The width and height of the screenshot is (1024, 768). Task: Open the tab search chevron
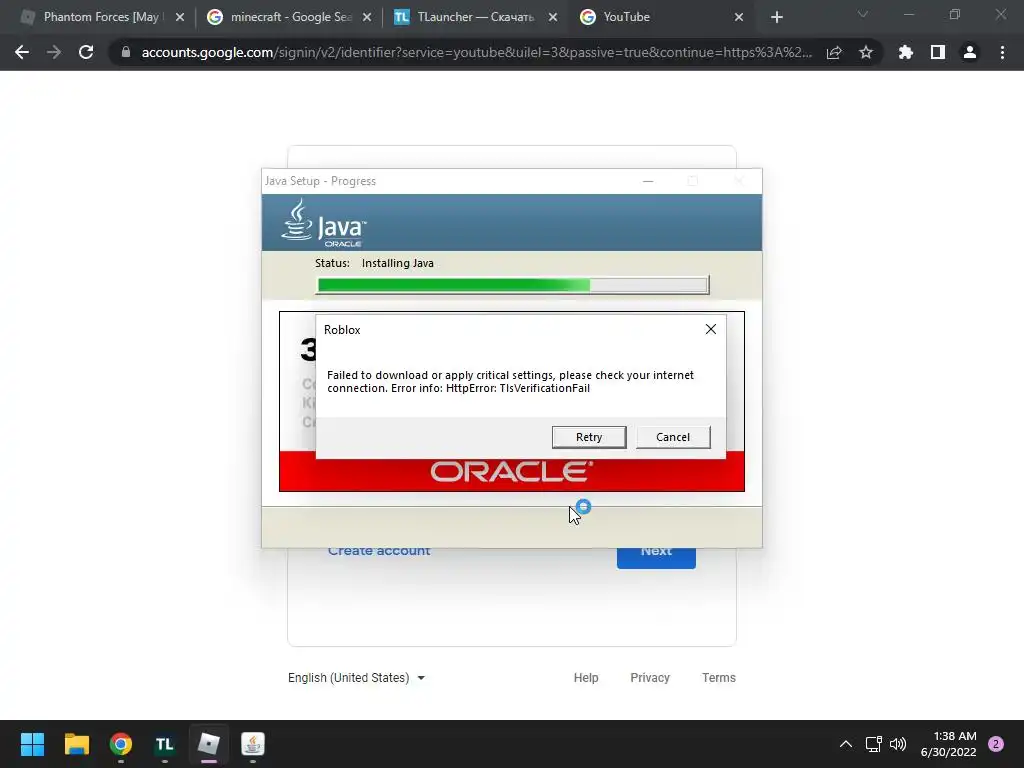[863, 14]
